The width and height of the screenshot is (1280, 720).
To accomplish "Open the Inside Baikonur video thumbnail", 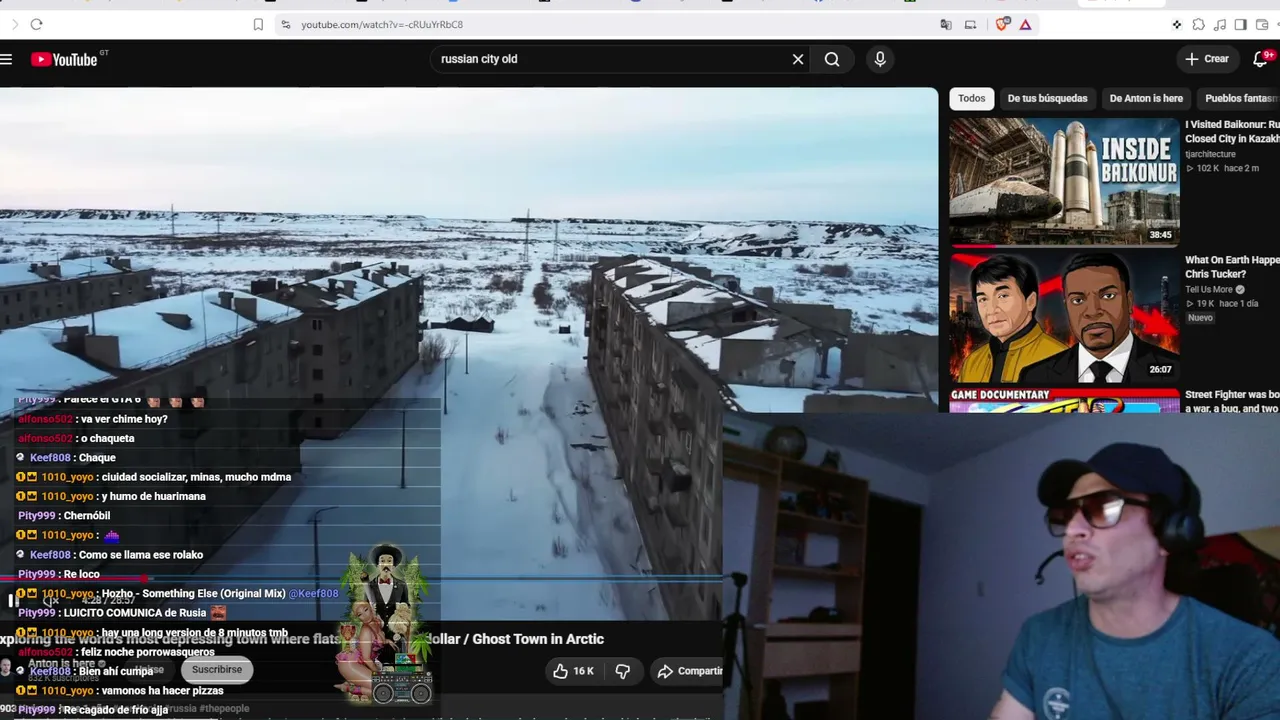I will [x=1064, y=181].
